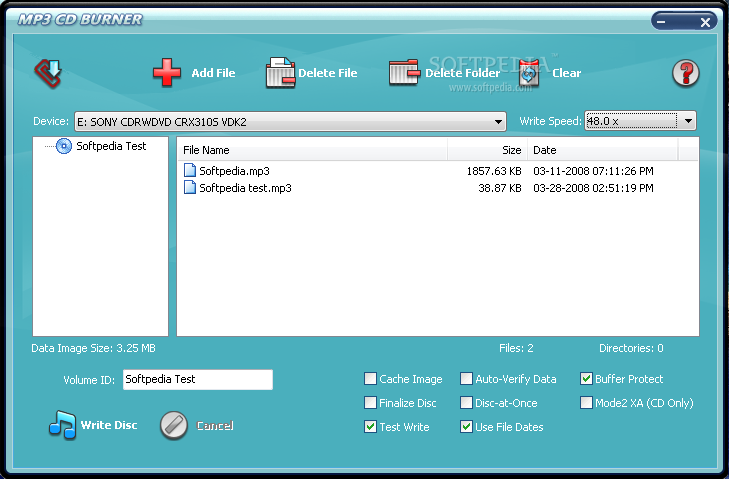Click the red plus Add File icon
Screen dimensions: 729x479
167,72
